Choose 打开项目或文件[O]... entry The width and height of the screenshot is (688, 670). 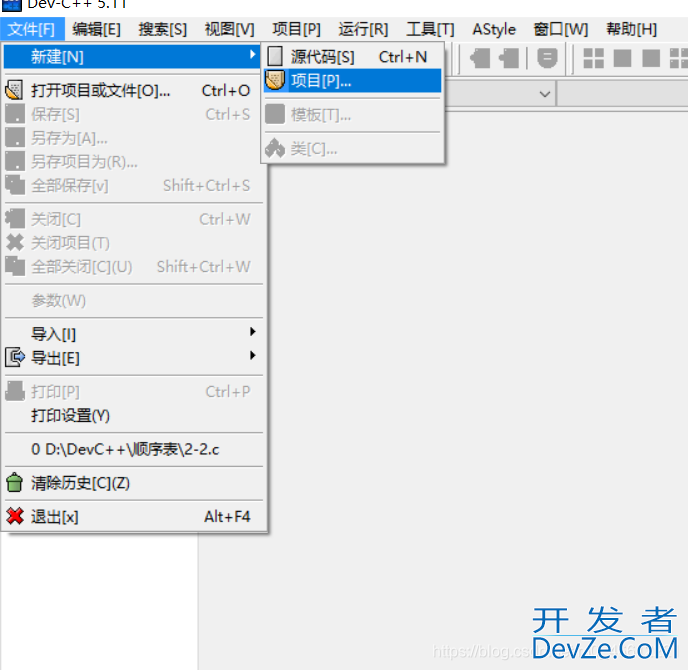pyautogui.click(x=132, y=90)
